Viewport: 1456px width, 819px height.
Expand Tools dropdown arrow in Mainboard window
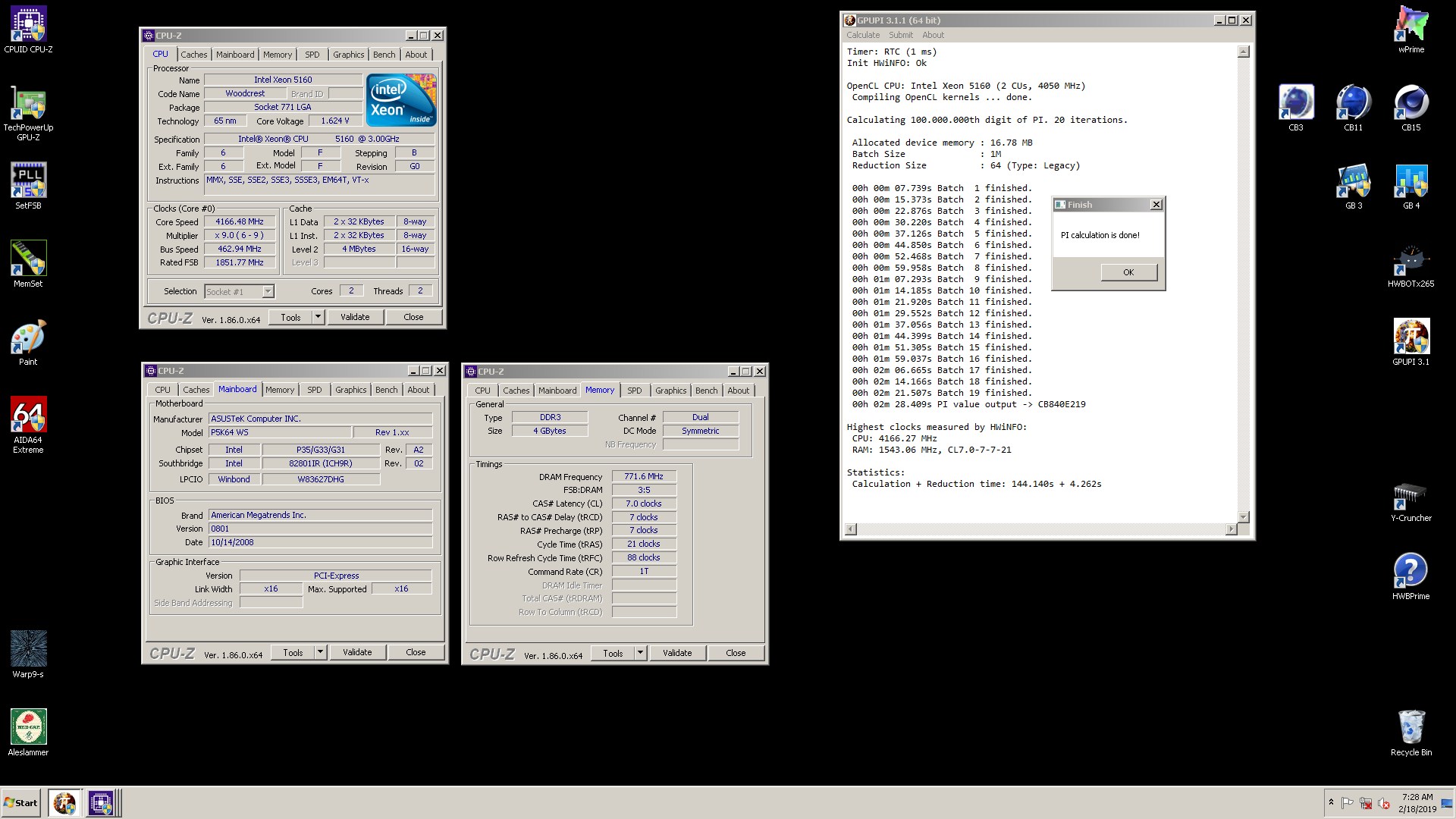tap(321, 652)
